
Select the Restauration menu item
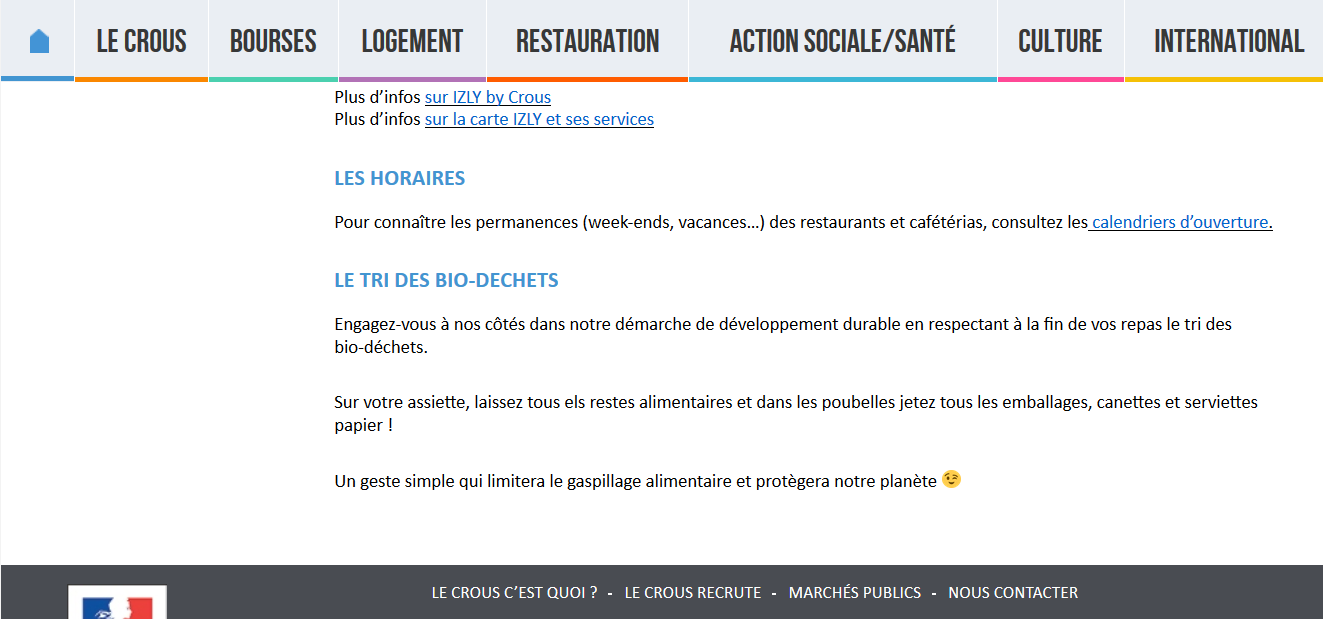587,41
